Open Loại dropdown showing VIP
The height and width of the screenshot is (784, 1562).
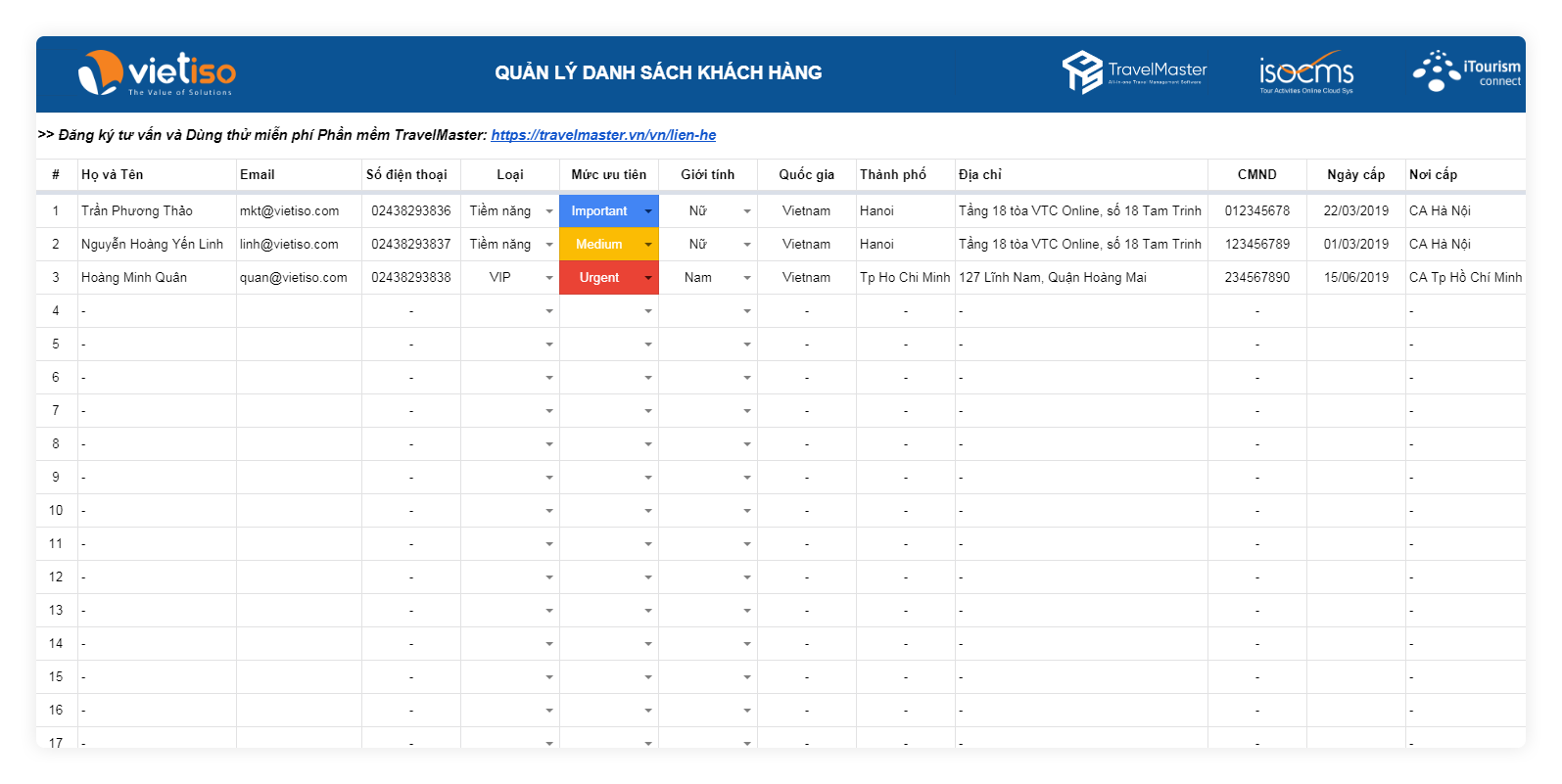click(x=549, y=278)
